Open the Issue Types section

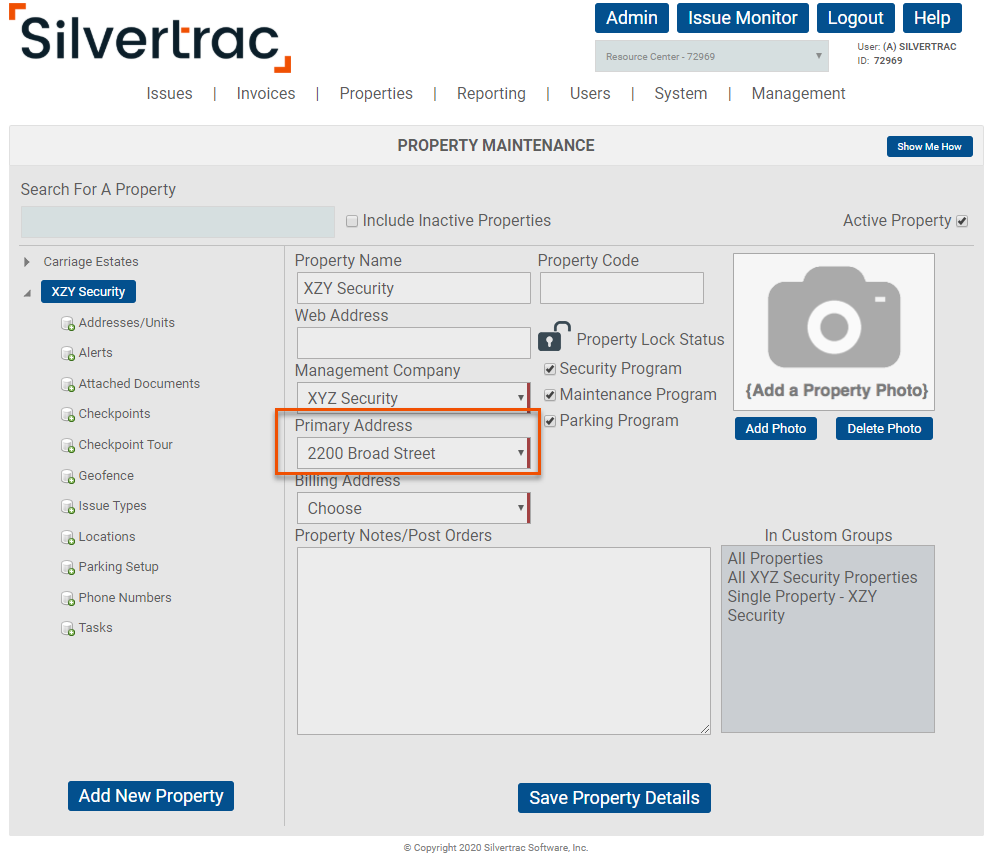click(x=112, y=506)
